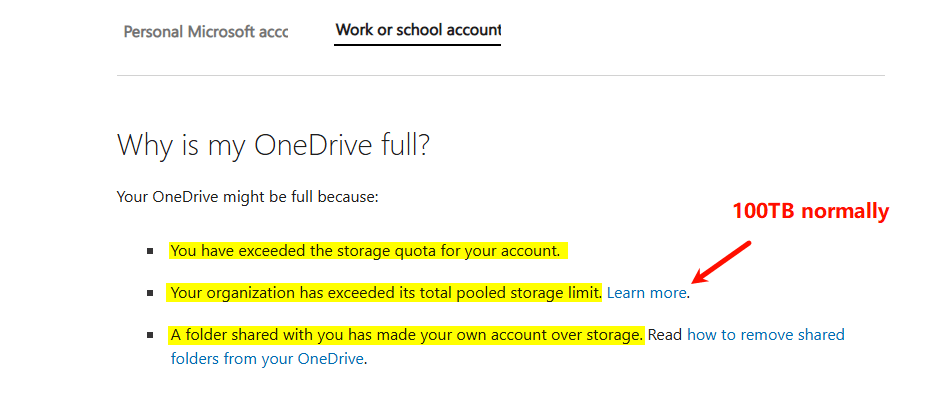This screenshot has width=941, height=407.
Task: Click the highlighted 'total pooled storage limit' sentence
Action: tap(385, 293)
